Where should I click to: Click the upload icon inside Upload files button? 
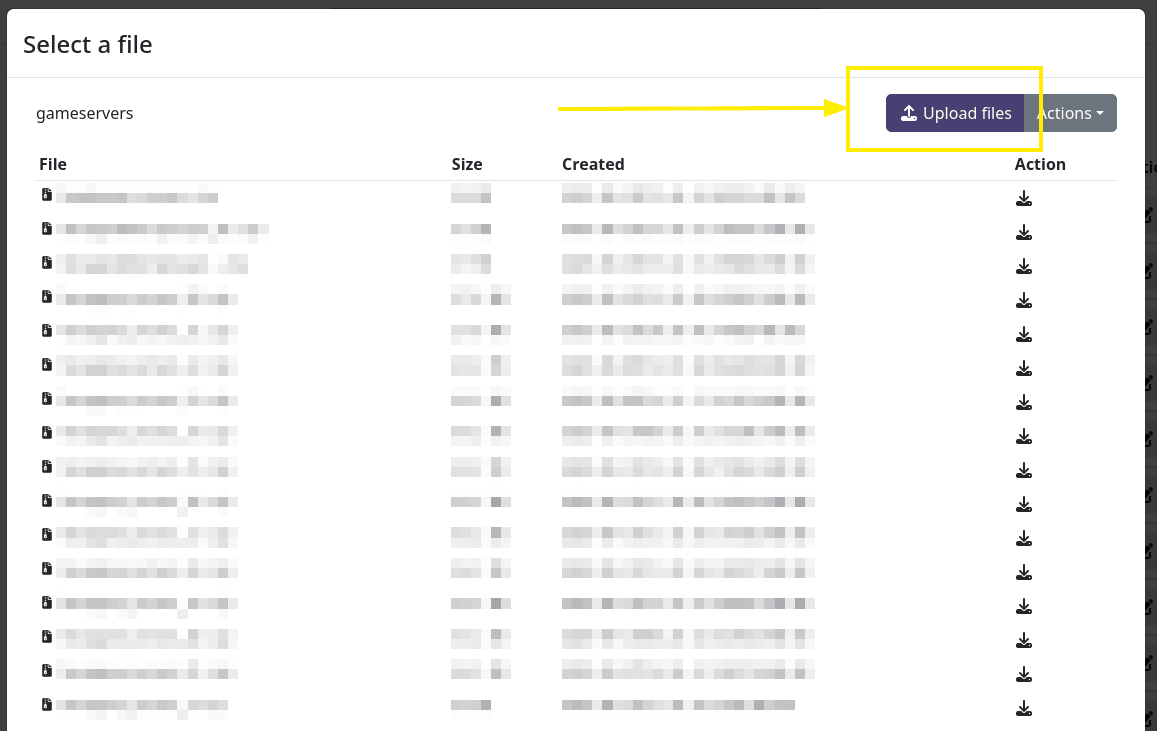910,113
